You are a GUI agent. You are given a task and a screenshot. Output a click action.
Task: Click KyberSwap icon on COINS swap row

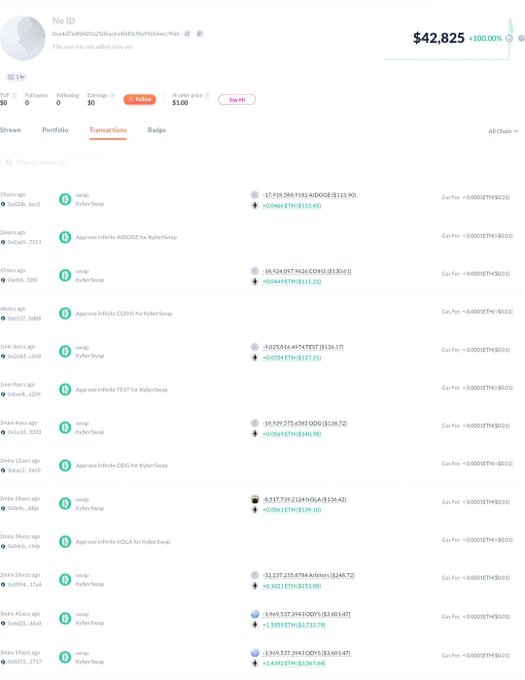65,275
